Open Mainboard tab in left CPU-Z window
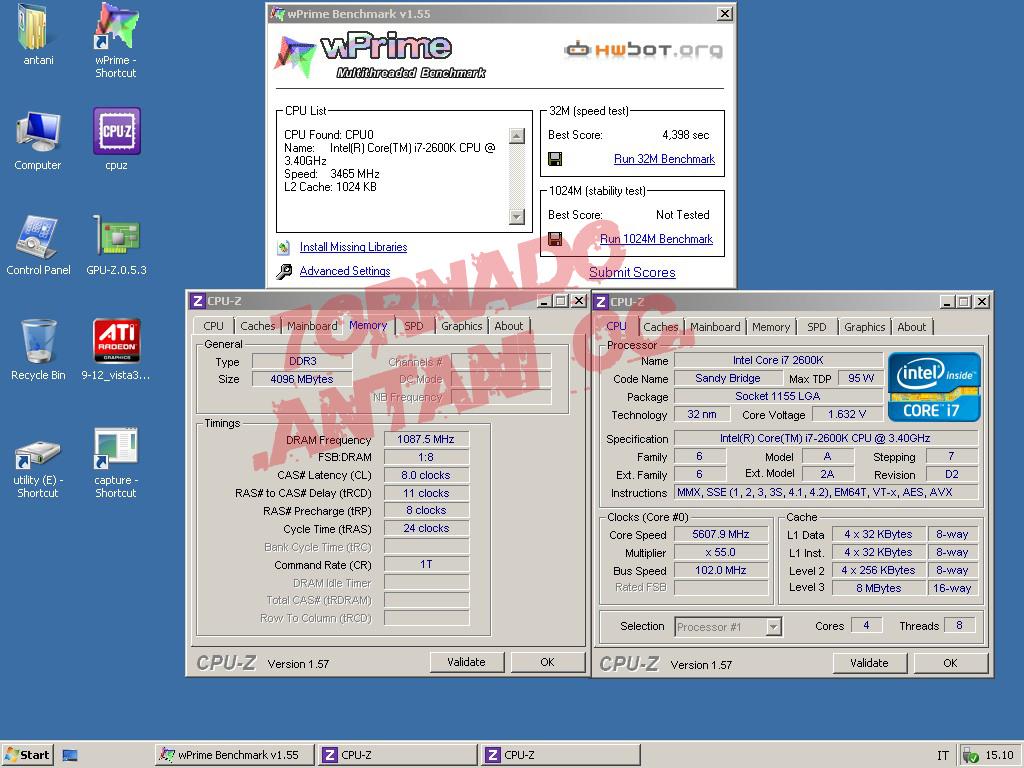Screen dimensions: 1024x768 pyautogui.click(x=312, y=326)
